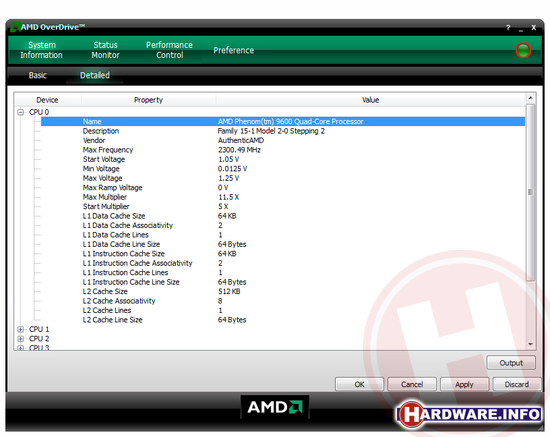Click the AuthenticAMD value

click(x=241, y=141)
